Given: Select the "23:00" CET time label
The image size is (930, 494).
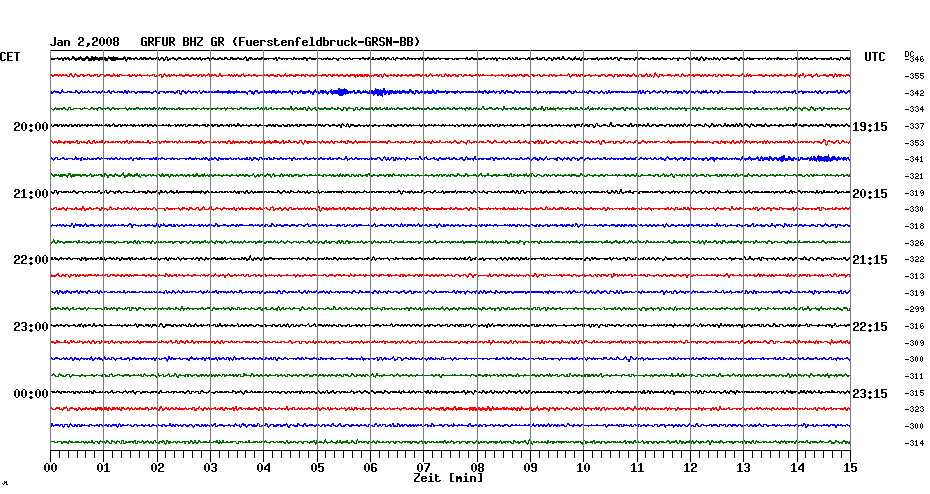Looking at the screenshot, I should pyautogui.click(x=31, y=327).
